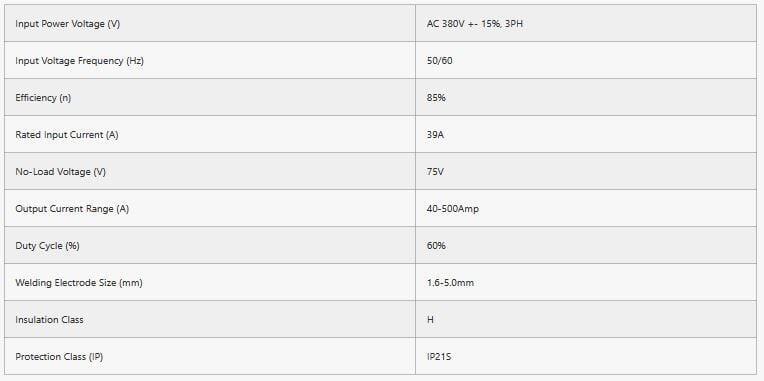Select the AC 380V +- 15%, 3PH value
Viewport: 764px width, 381px height.
tap(475, 23)
